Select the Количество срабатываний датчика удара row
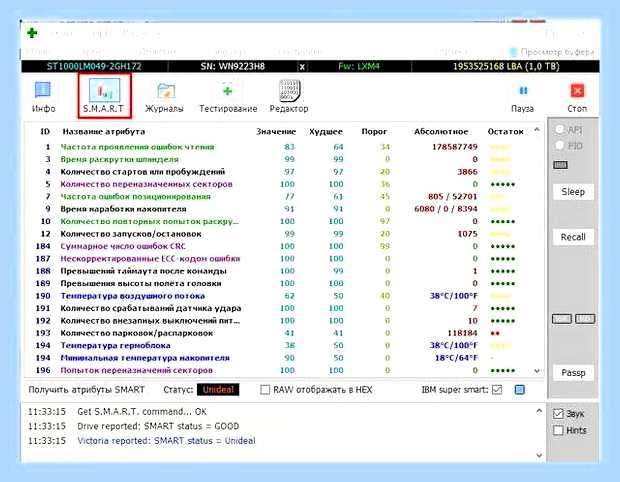620x482 pixels. coord(280,308)
